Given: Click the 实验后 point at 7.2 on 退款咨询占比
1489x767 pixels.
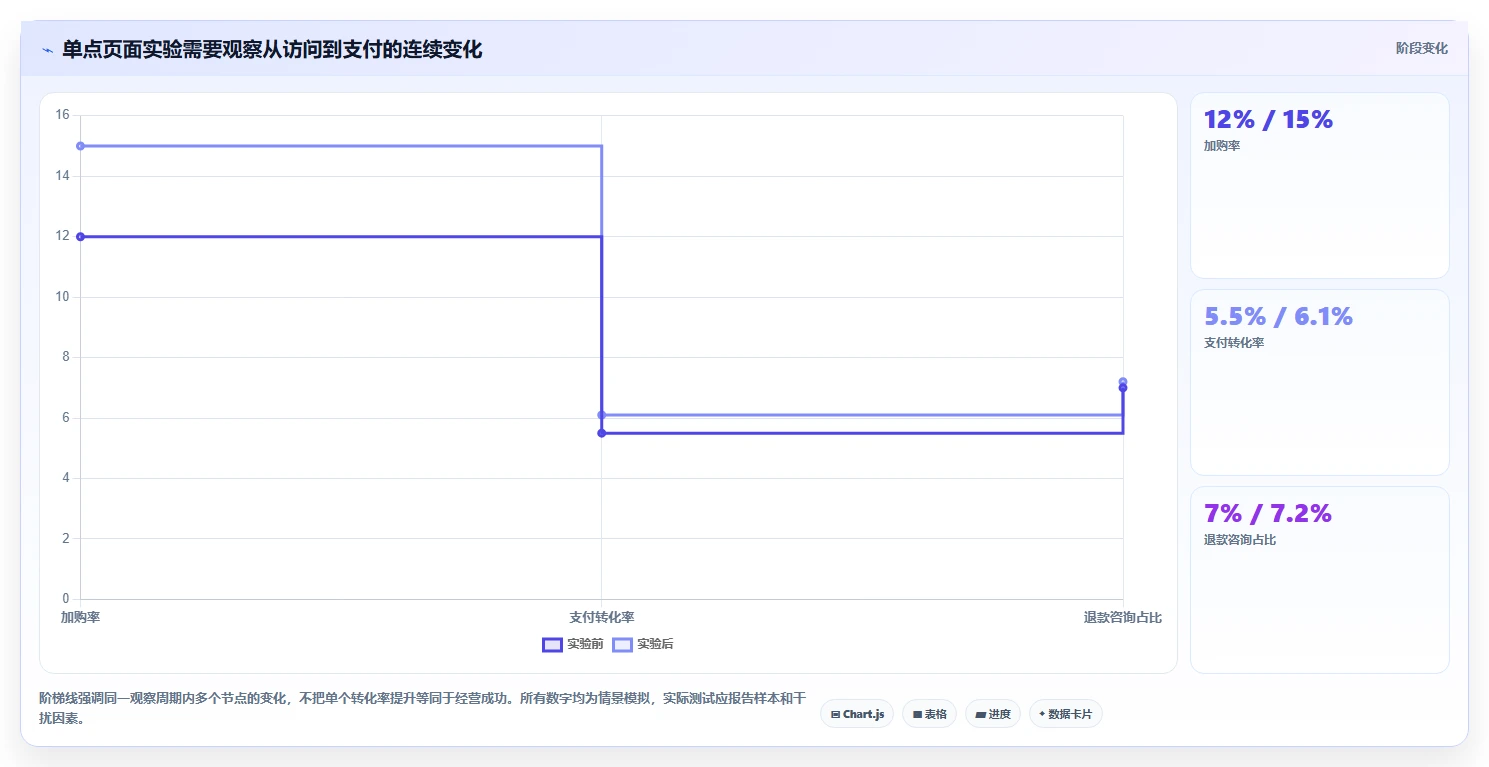Looking at the screenshot, I should pyautogui.click(x=1122, y=381).
